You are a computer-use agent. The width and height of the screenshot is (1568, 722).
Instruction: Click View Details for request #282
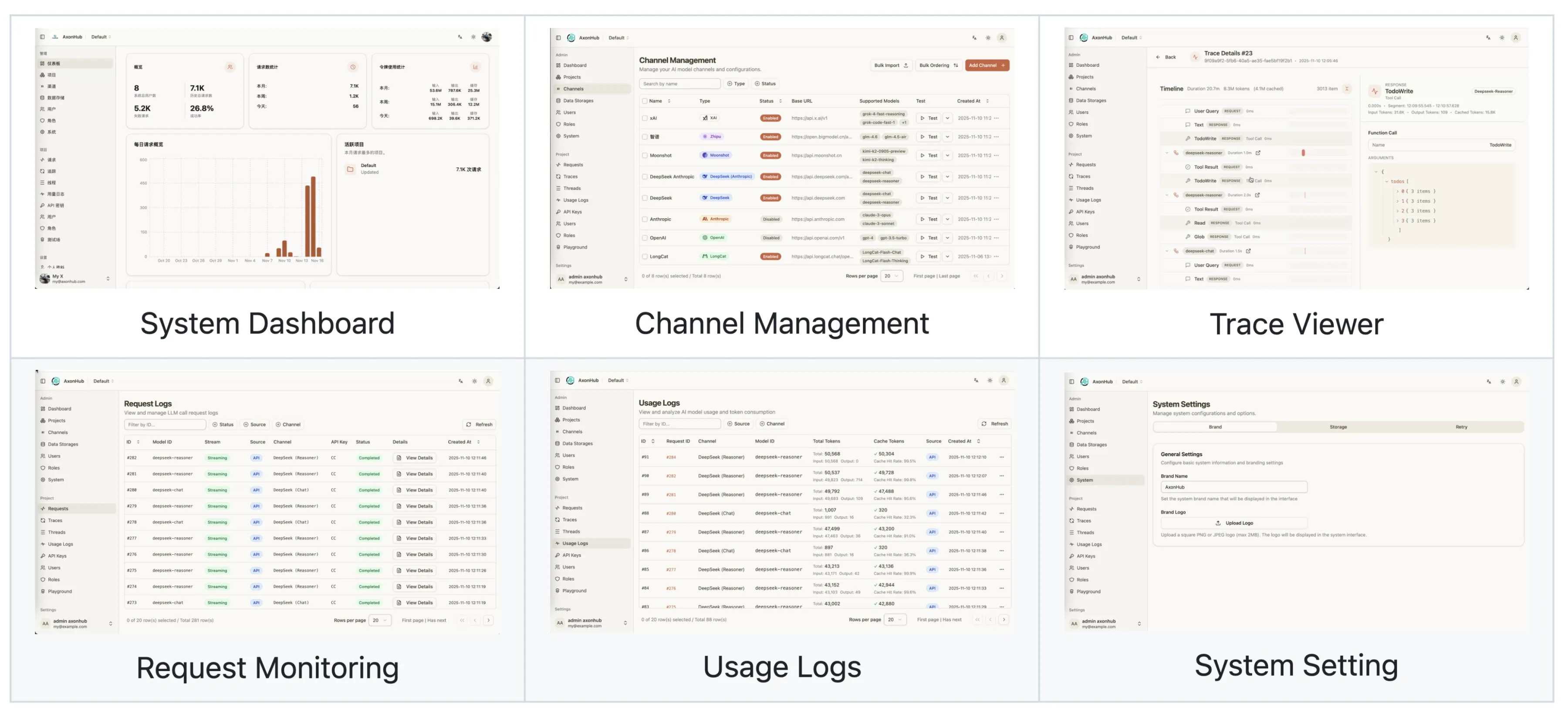click(x=415, y=458)
